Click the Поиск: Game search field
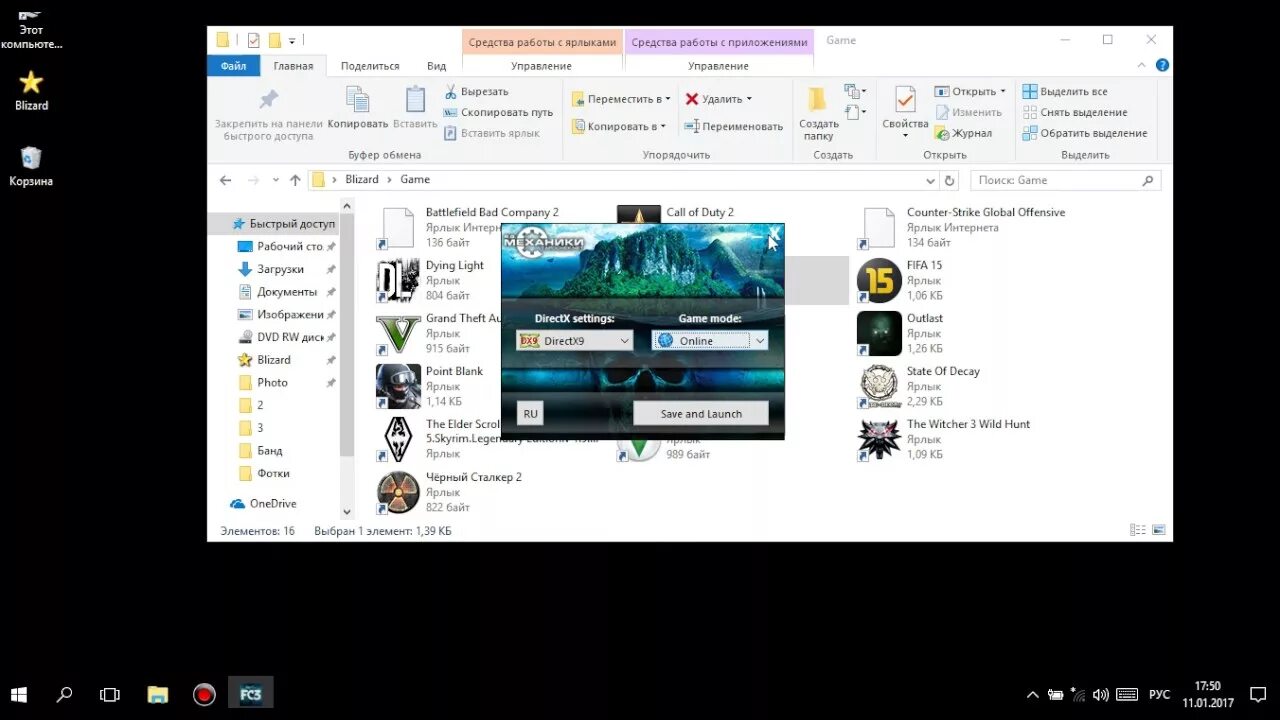Screen dimensions: 1280x720 [1065, 181]
